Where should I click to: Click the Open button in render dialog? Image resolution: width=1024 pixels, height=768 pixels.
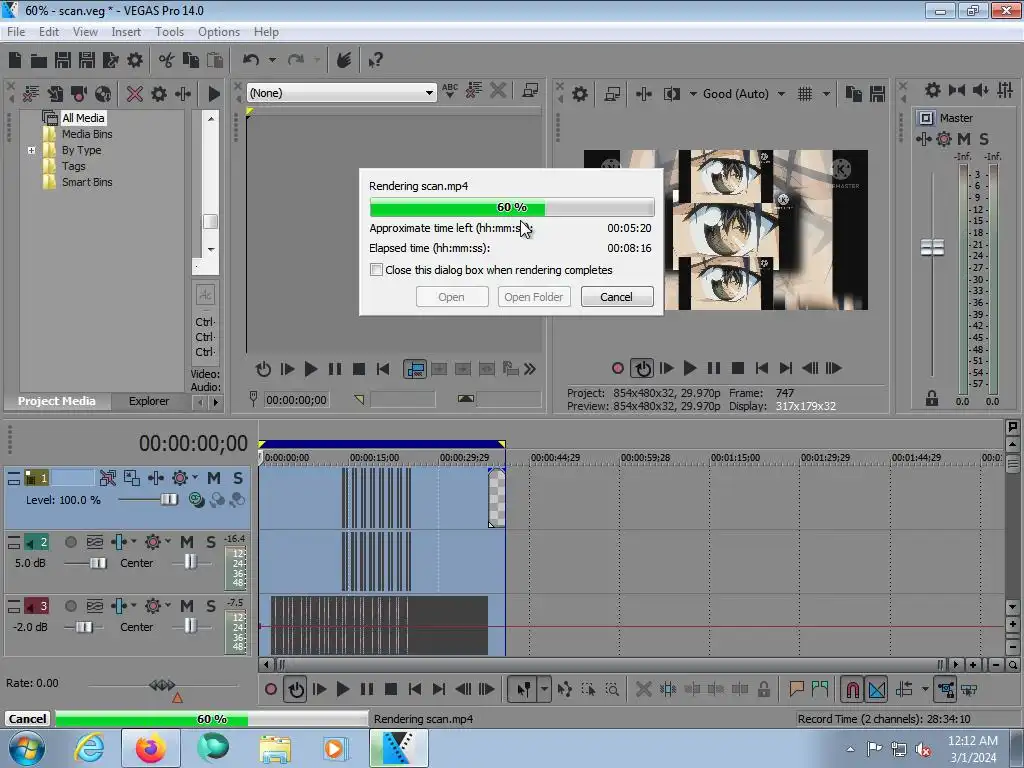[x=451, y=297]
